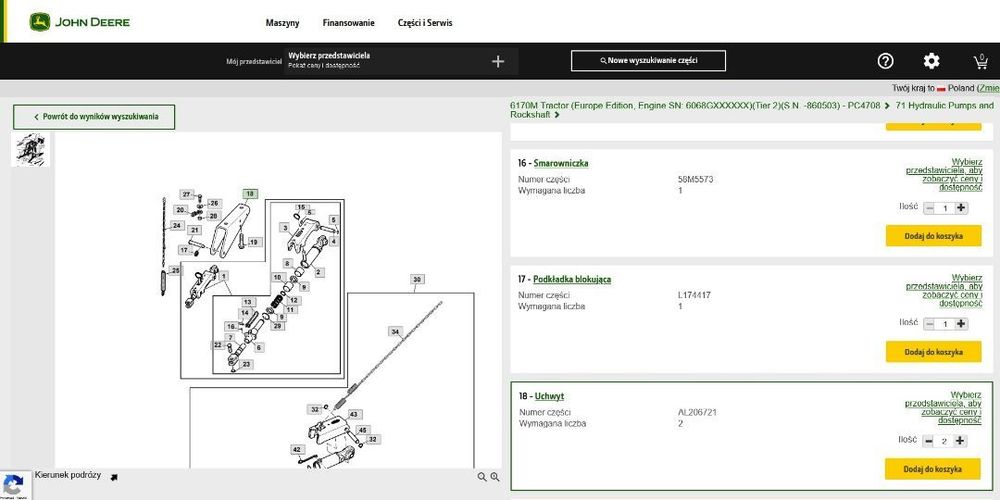This screenshot has width=1000, height=500.
Task: Change country via Zmień link
Action: tap(989, 88)
